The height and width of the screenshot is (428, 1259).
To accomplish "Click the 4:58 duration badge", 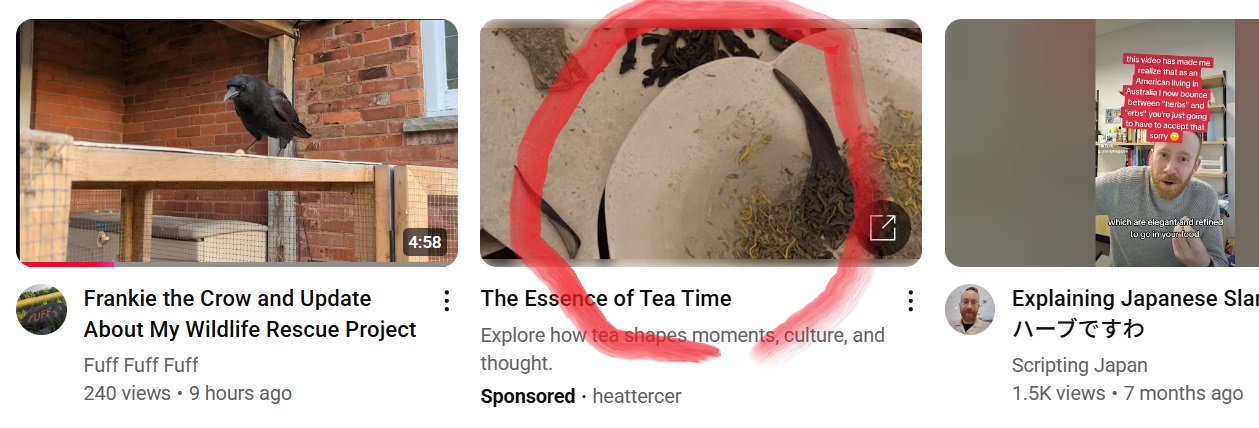I will point(425,242).
